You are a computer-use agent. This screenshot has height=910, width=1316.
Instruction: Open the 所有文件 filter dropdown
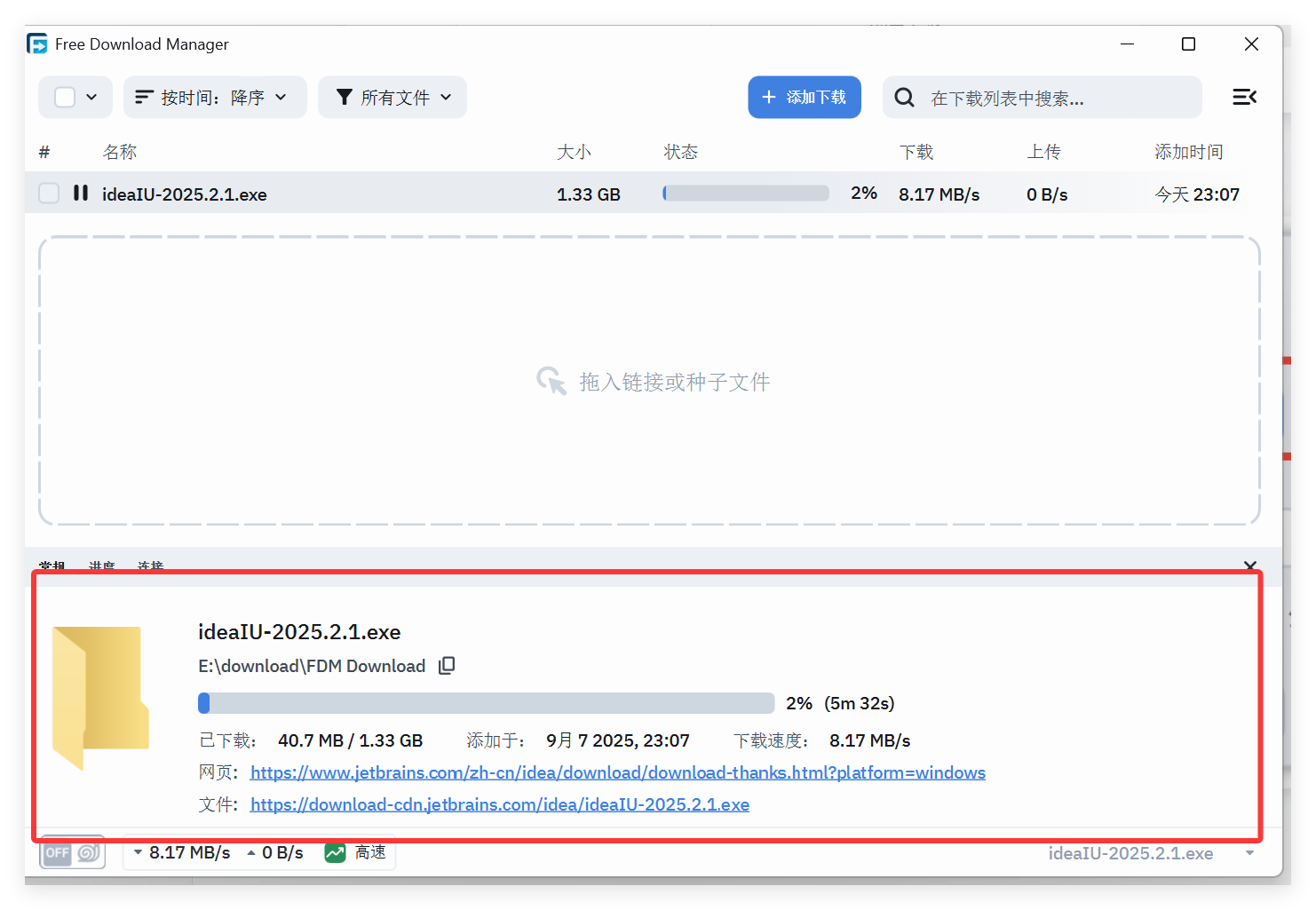[392, 97]
